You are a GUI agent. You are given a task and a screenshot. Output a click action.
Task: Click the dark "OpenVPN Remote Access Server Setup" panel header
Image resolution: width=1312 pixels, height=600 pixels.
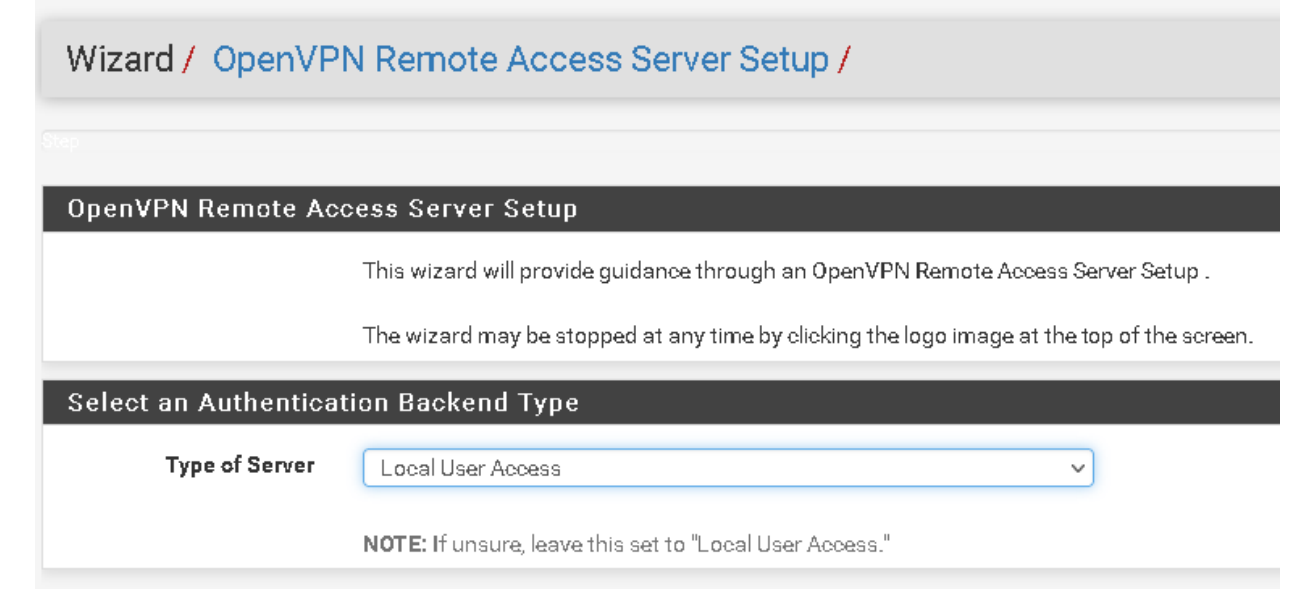point(322,209)
